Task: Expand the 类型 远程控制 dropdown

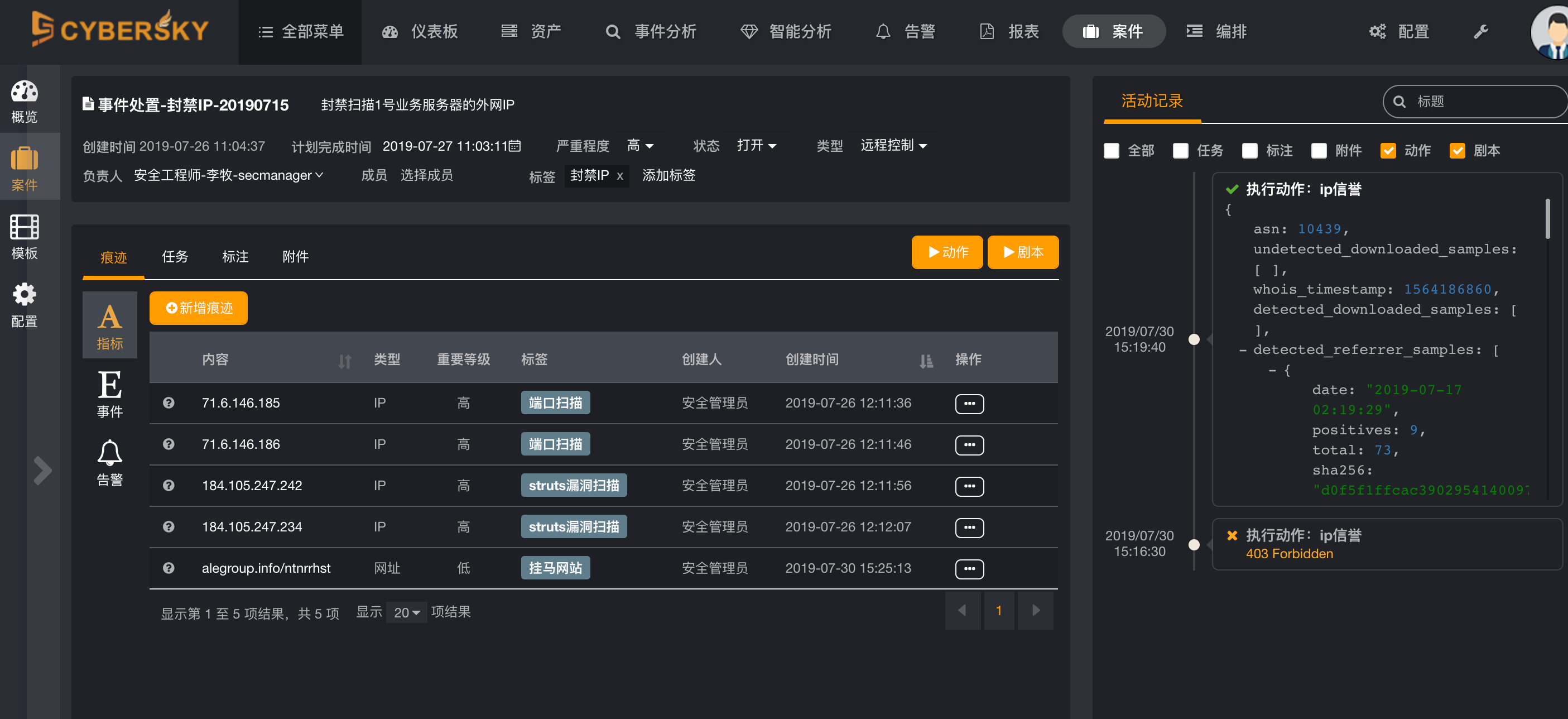Action: [x=893, y=146]
